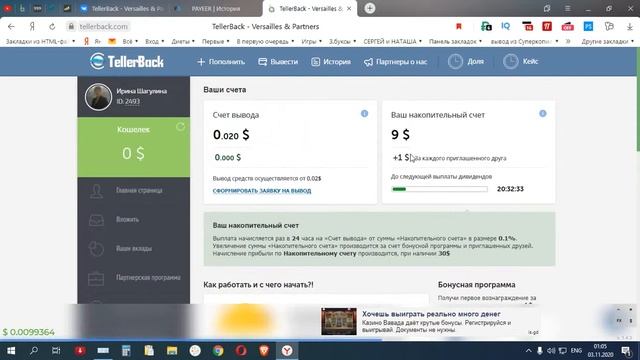Image resolution: width=640 pixels, height=360 pixels.
Task: Click the Доля clock icon
Action: (455, 62)
